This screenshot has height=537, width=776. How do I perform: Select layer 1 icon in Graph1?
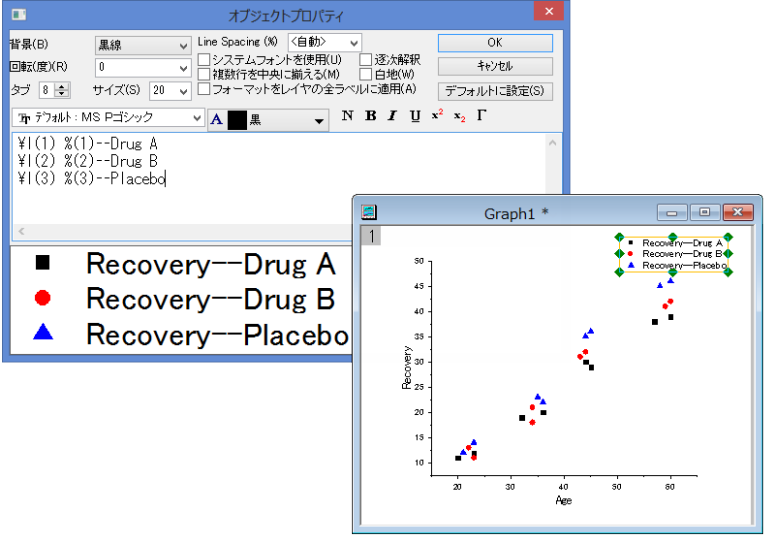tap(371, 236)
